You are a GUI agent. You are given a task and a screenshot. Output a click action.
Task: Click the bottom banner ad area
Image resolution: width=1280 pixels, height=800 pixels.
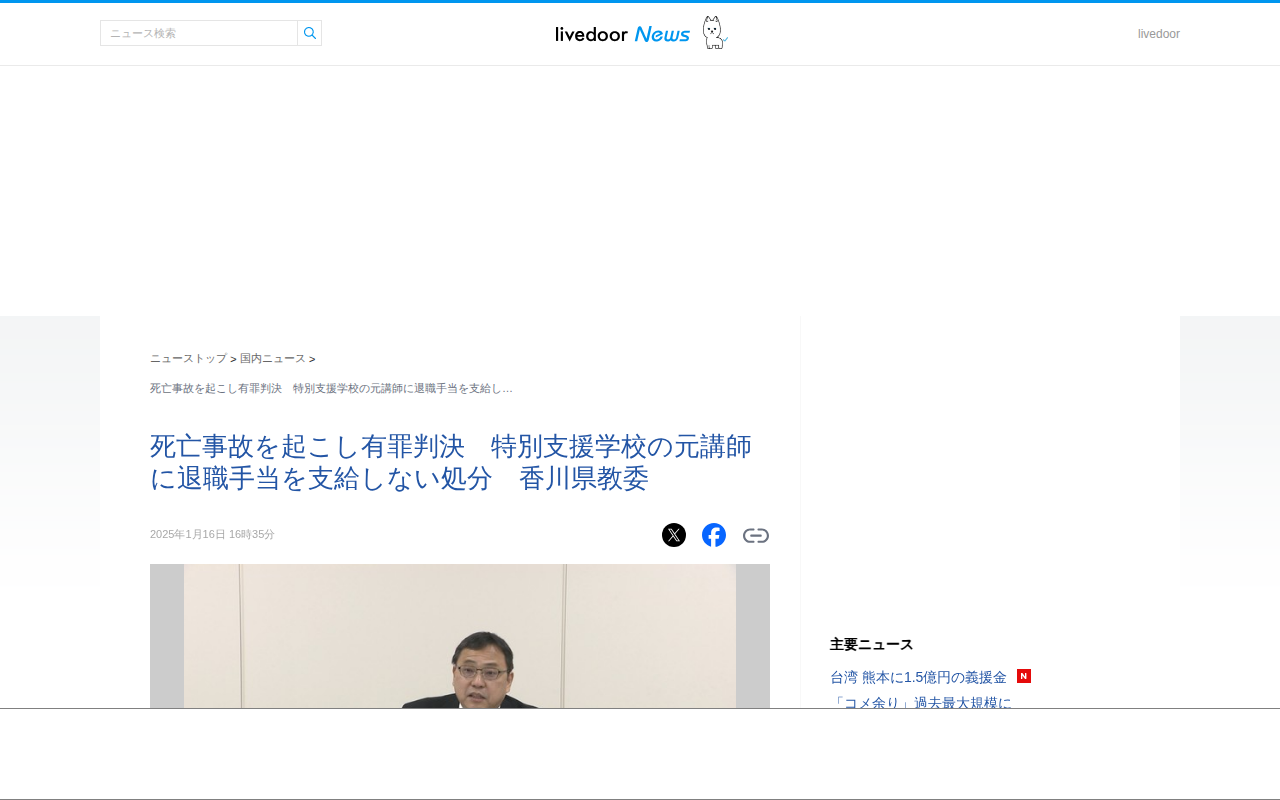coord(640,754)
